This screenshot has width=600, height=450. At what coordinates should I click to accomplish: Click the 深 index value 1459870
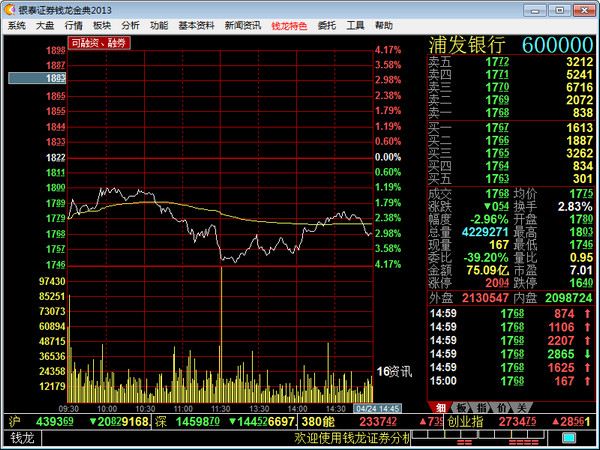(197, 422)
